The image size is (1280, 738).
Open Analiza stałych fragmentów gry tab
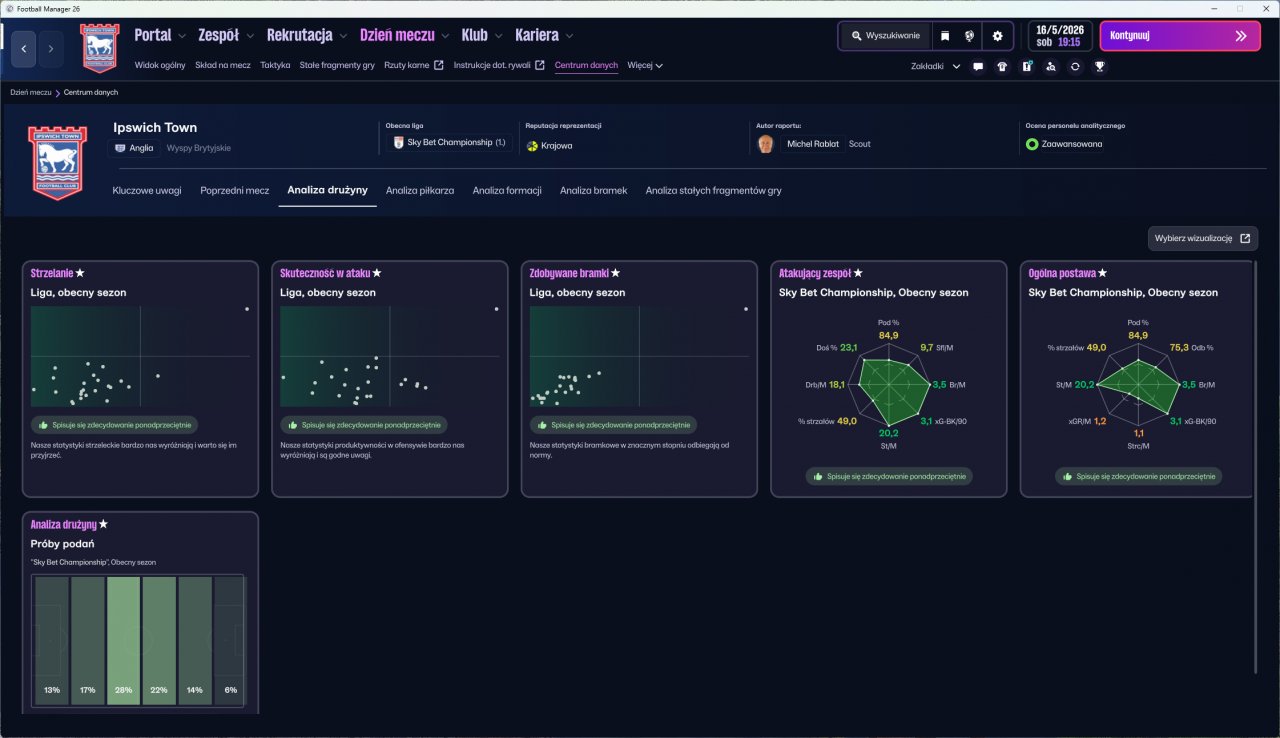point(714,190)
